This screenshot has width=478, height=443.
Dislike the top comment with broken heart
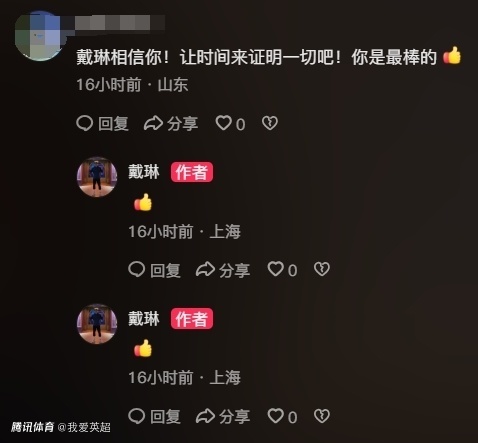pyautogui.click(x=270, y=123)
